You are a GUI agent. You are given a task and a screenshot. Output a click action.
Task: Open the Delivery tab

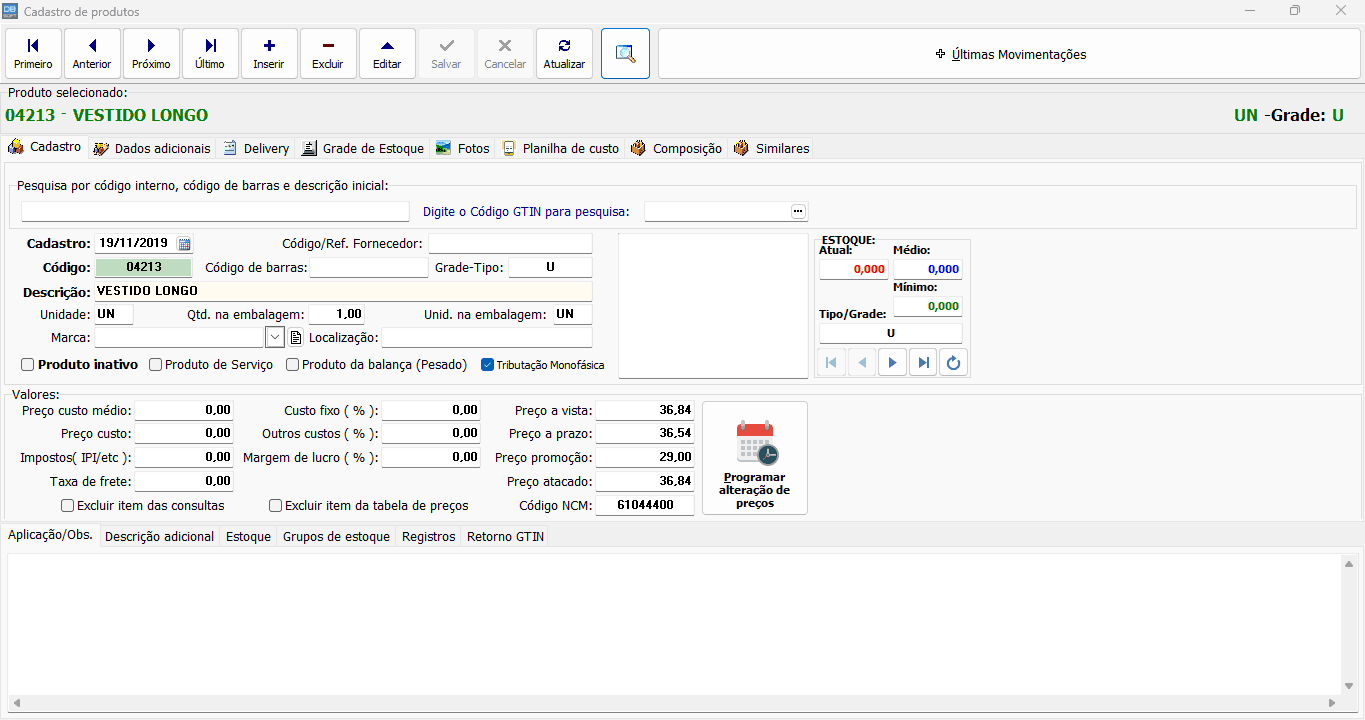point(256,148)
